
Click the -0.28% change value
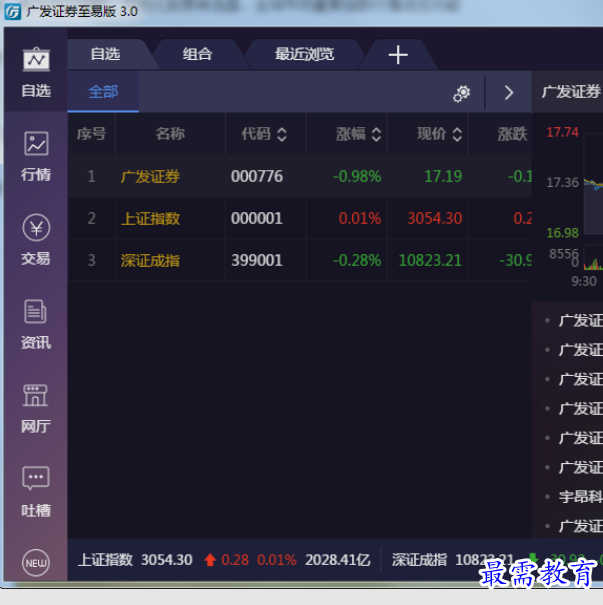pos(357,261)
